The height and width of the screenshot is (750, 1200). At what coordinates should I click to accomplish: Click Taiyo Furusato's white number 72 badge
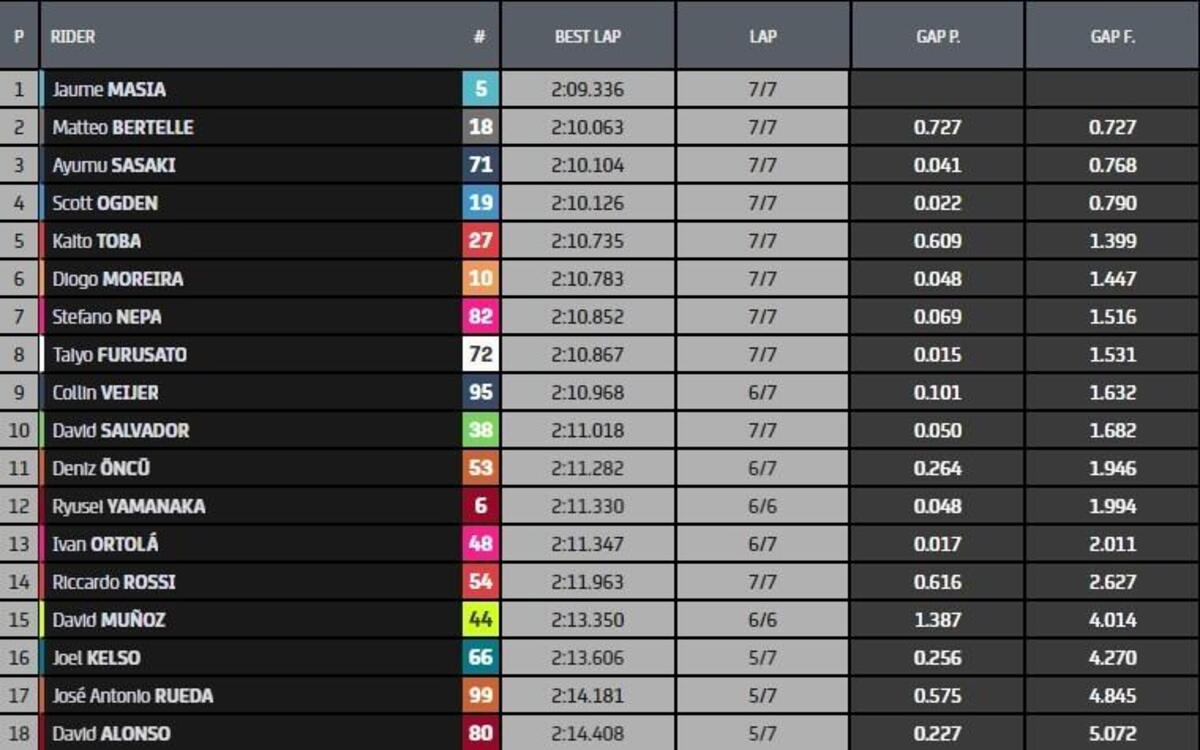480,355
